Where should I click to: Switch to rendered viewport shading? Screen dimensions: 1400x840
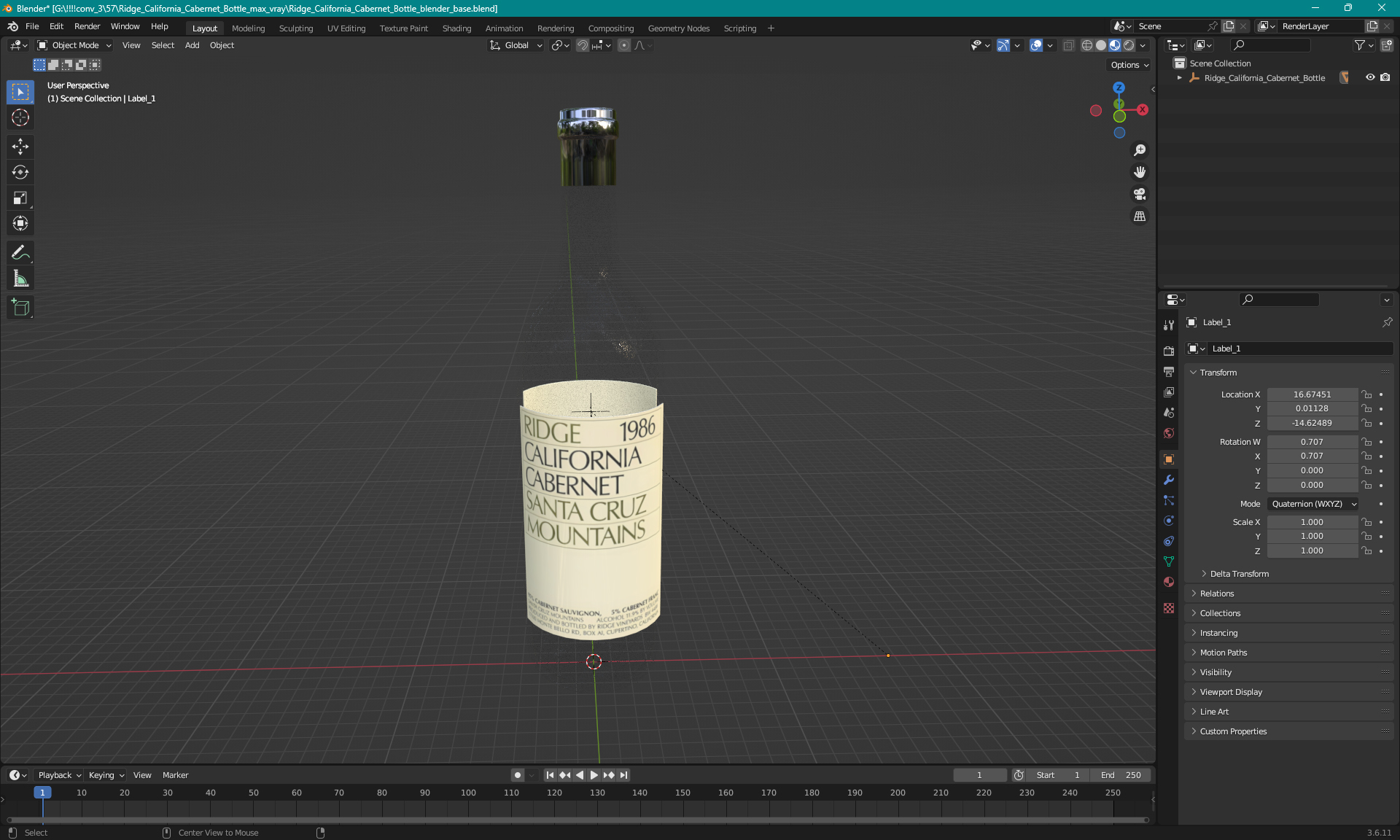tap(1129, 45)
